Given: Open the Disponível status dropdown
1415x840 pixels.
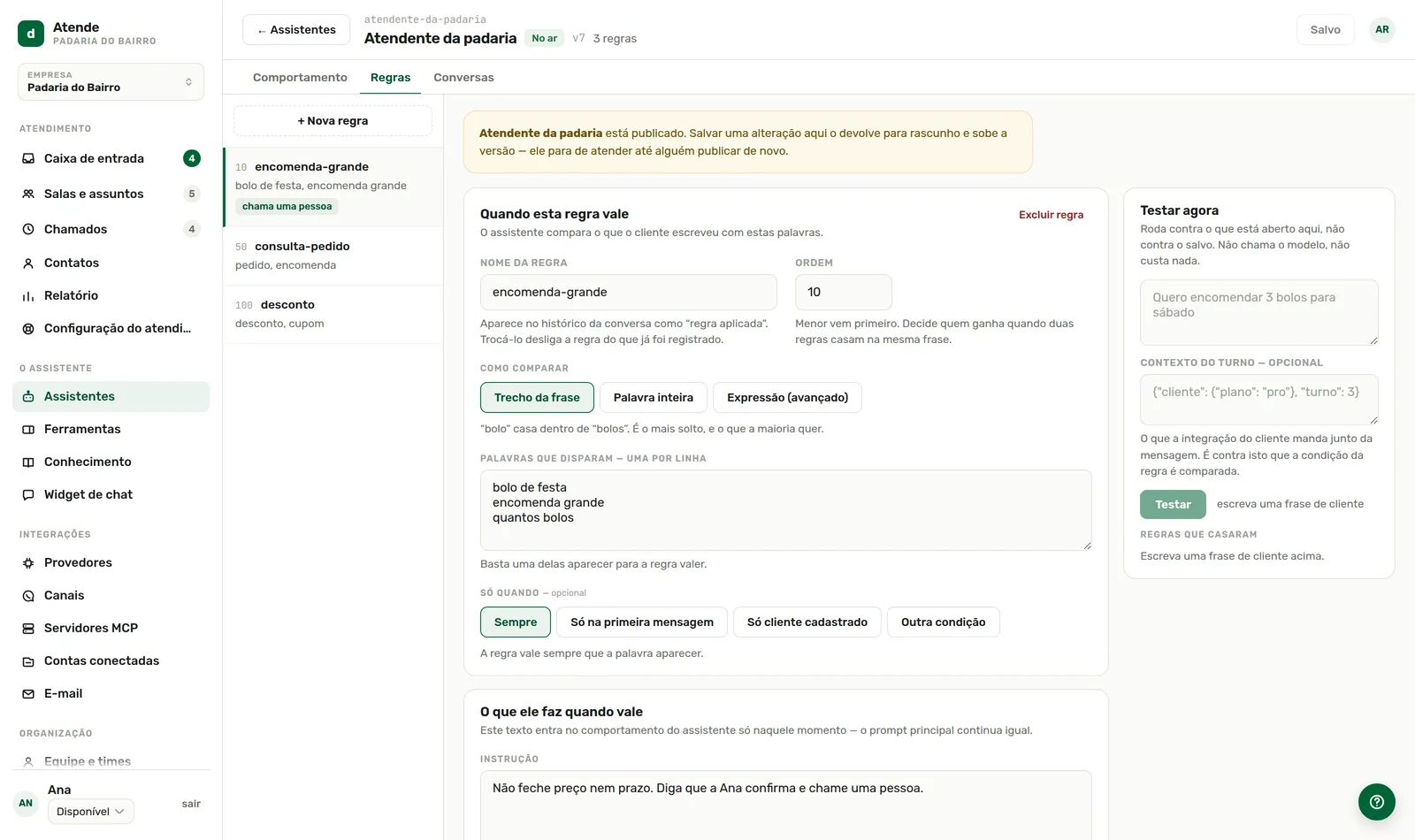Looking at the screenshot, I should (x=91, y=811).
